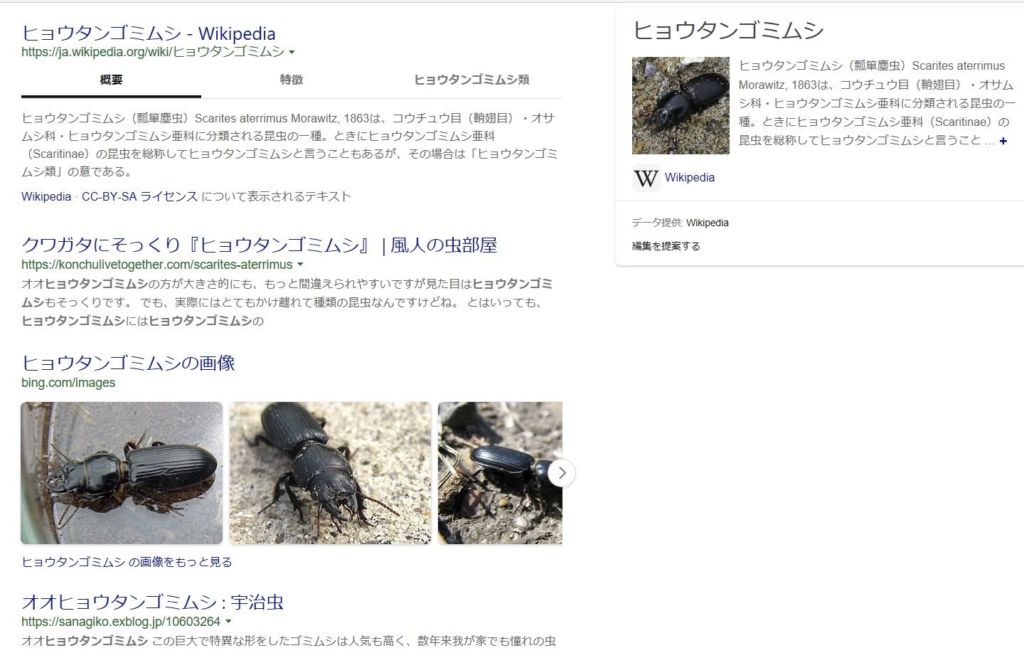This screenshot has width=1024, height=653.
Task: Open the first beetle image on gray surface
Action: (x=121, y=473)
